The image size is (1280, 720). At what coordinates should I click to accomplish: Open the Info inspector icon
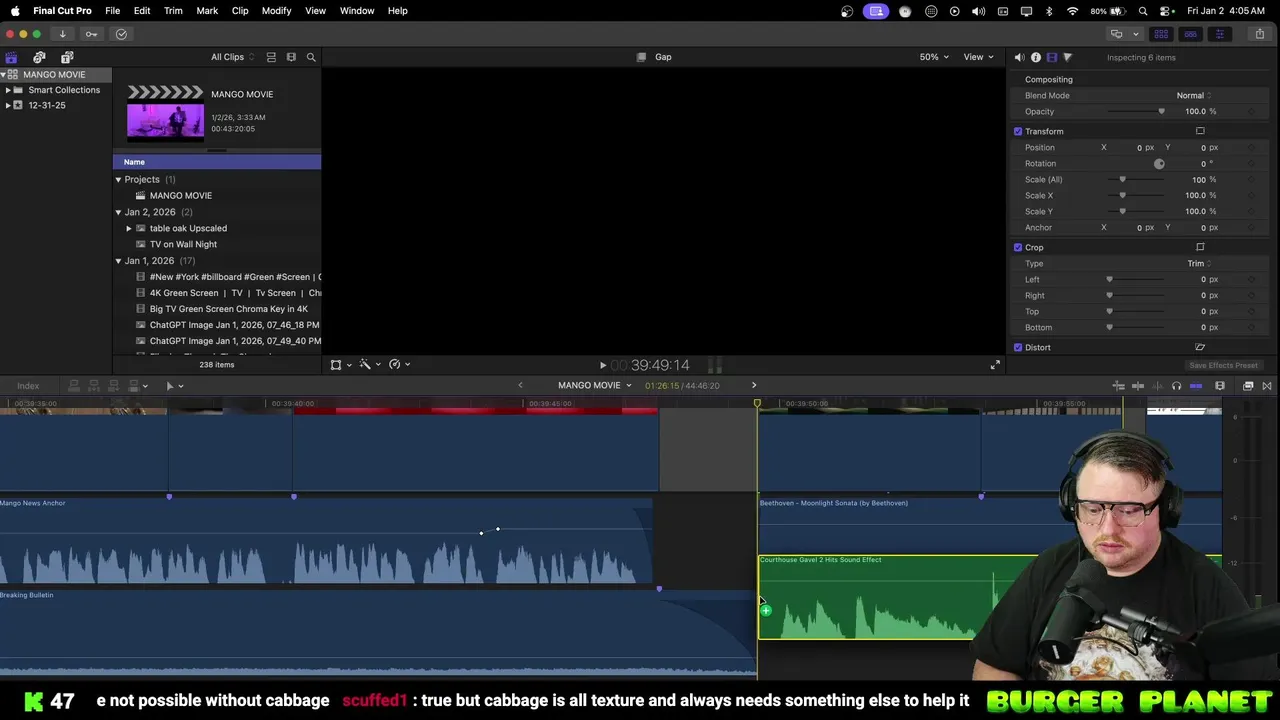(1035, 57)
